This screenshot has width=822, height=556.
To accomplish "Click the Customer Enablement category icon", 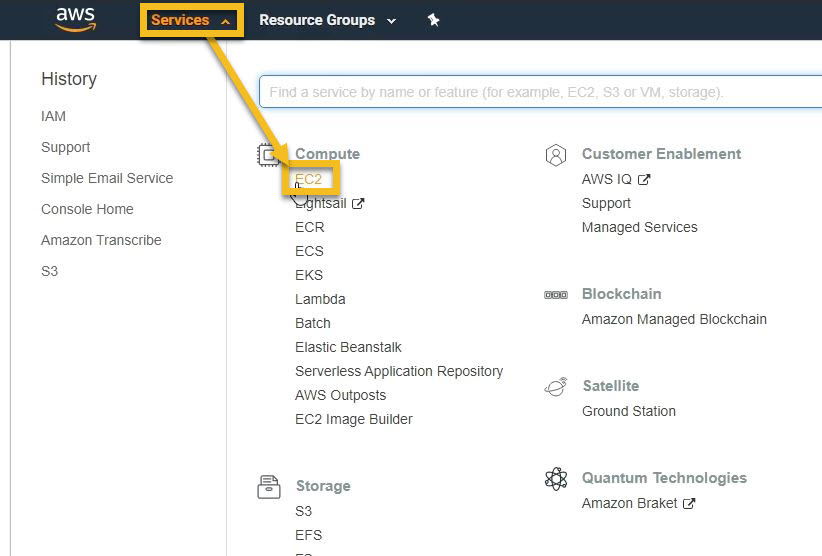I will [x=556, y=155].
